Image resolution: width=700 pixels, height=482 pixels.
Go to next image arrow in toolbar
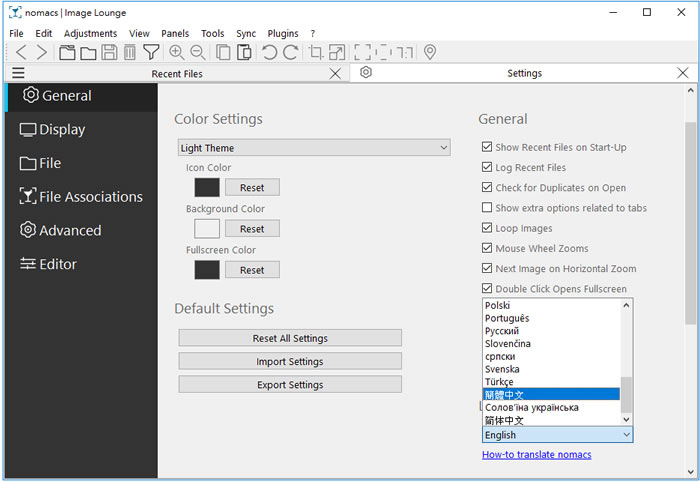point(42,52)
